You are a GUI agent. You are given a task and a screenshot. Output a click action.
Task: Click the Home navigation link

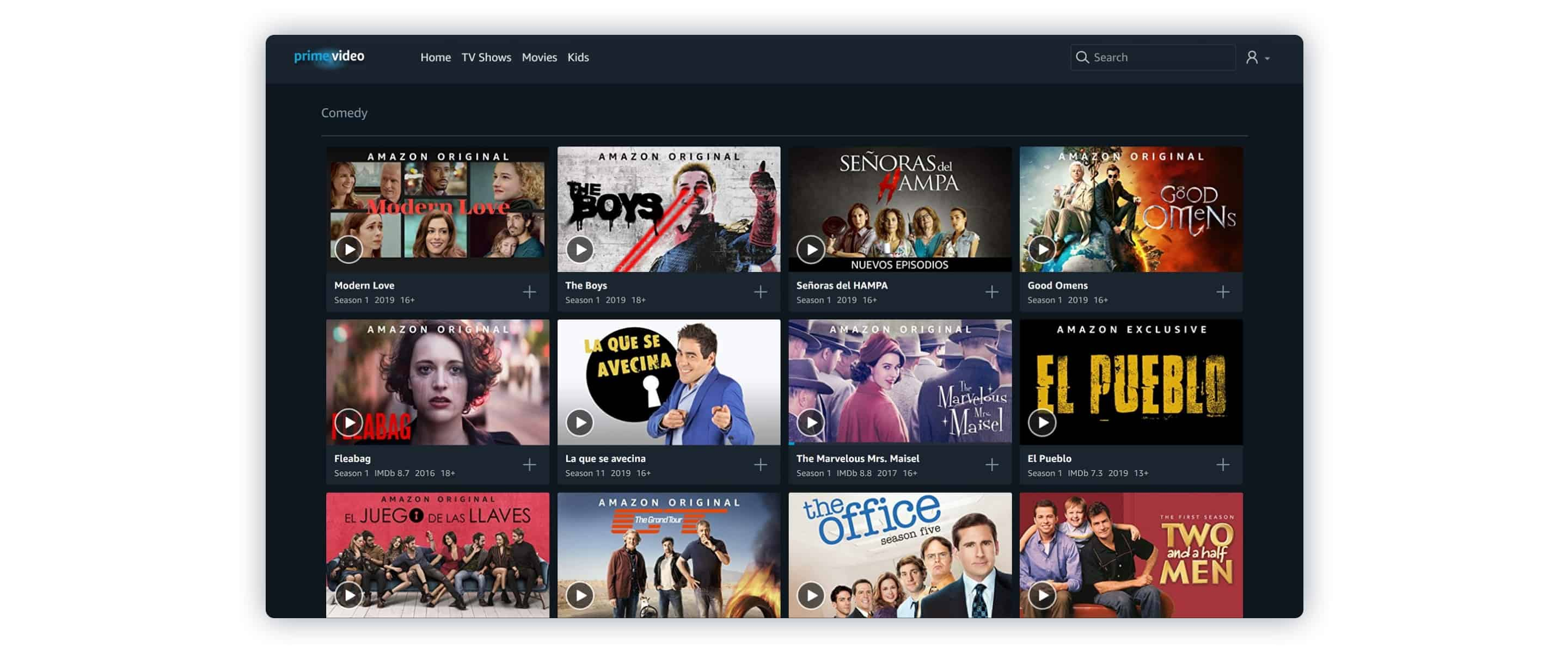pyautogui.click(x=435, y=57)
